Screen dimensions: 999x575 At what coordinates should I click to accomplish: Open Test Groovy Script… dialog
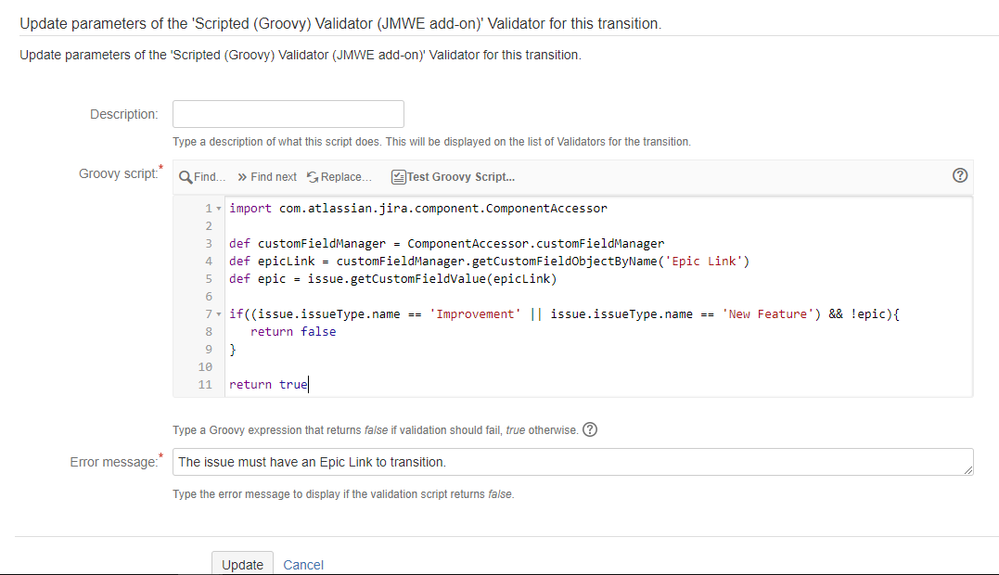click(453, 177)
